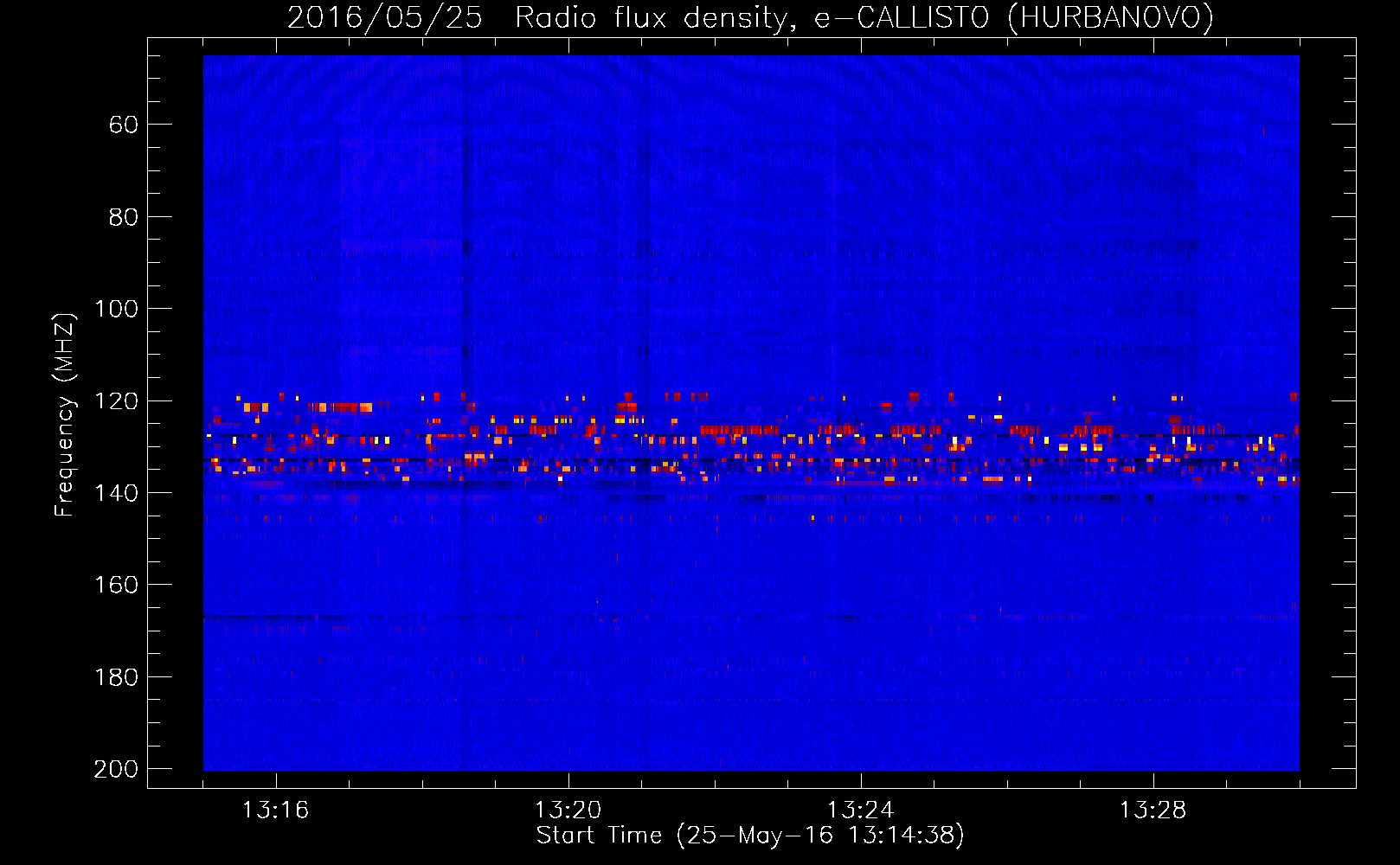Click the 120 frequency tick label
The image size is (1400, 865).
(116, 401)
